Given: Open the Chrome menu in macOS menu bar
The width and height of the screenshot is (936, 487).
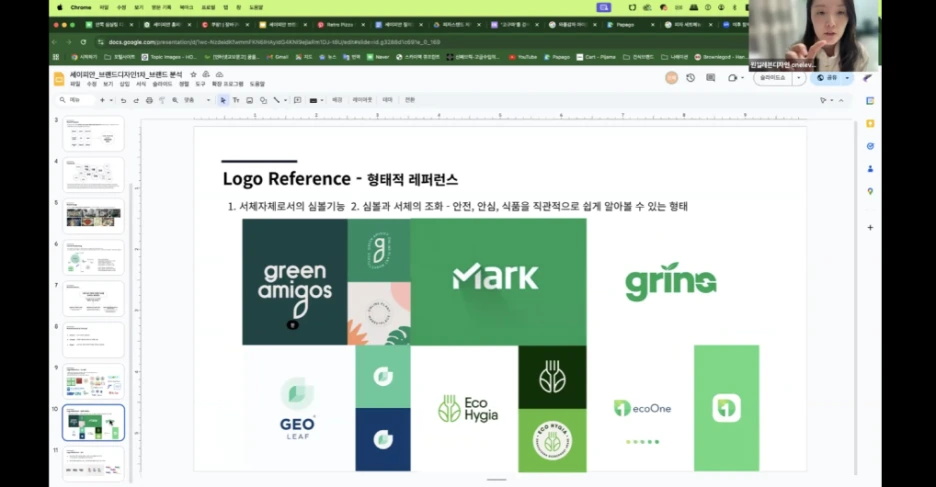Looking at the screenshot, I should 81,8.
